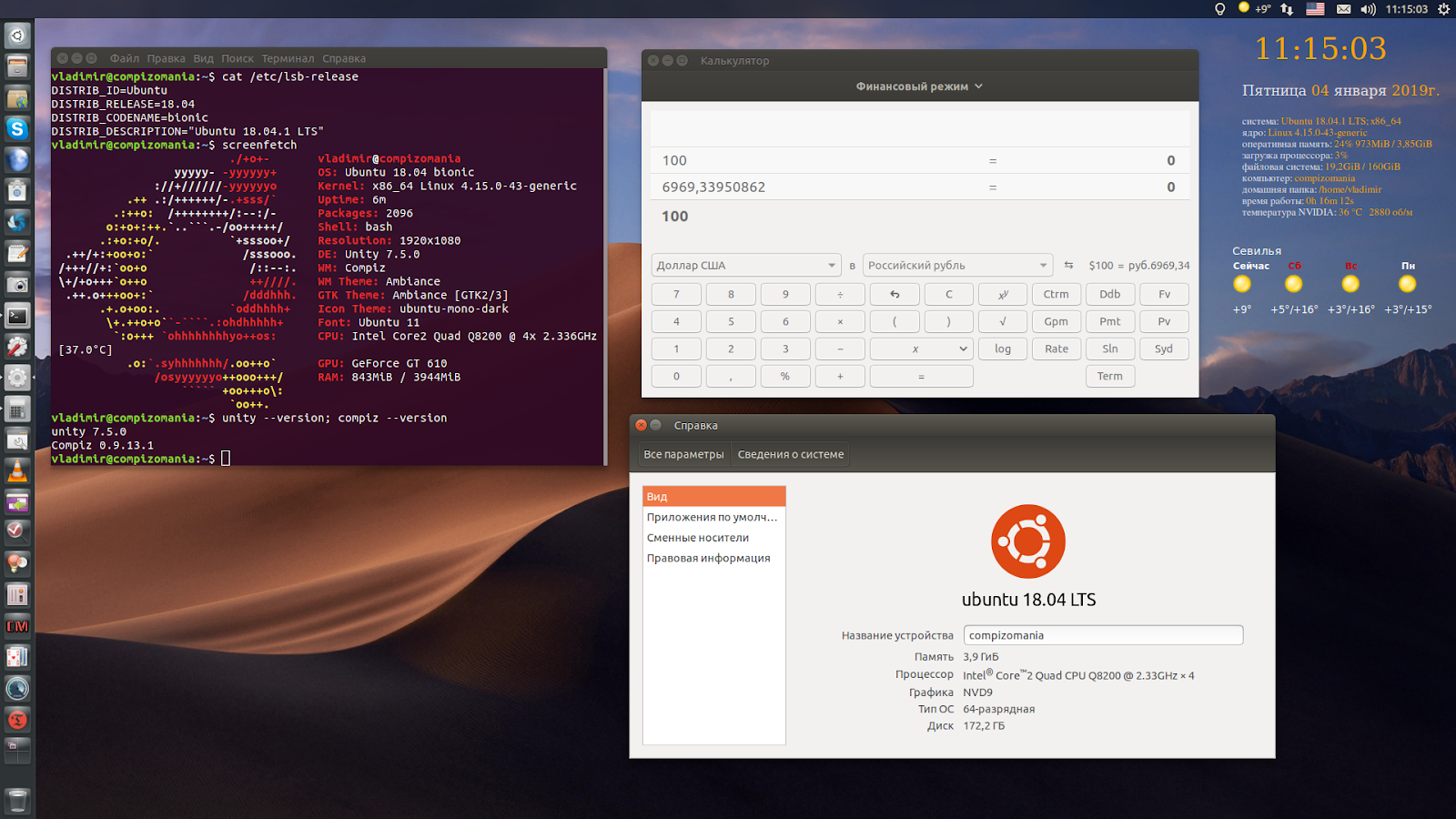Screen dimensions: 1456x819
Task: Open the Правка menu in terminal
Action: (x=166, y=58)
